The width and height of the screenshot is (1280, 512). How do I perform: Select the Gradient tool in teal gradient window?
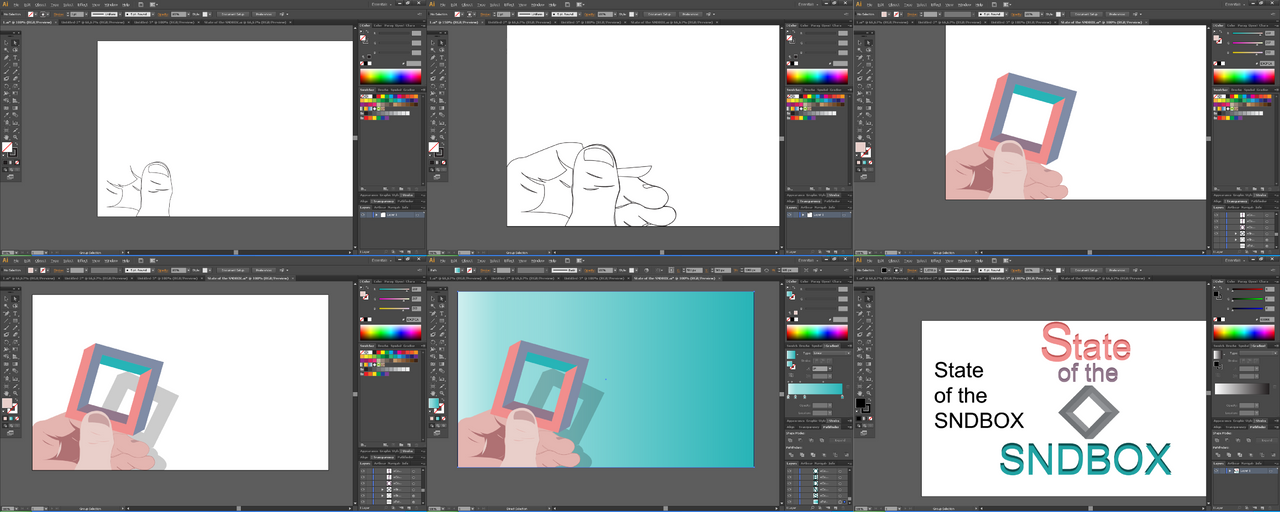(x=442, y=363)
